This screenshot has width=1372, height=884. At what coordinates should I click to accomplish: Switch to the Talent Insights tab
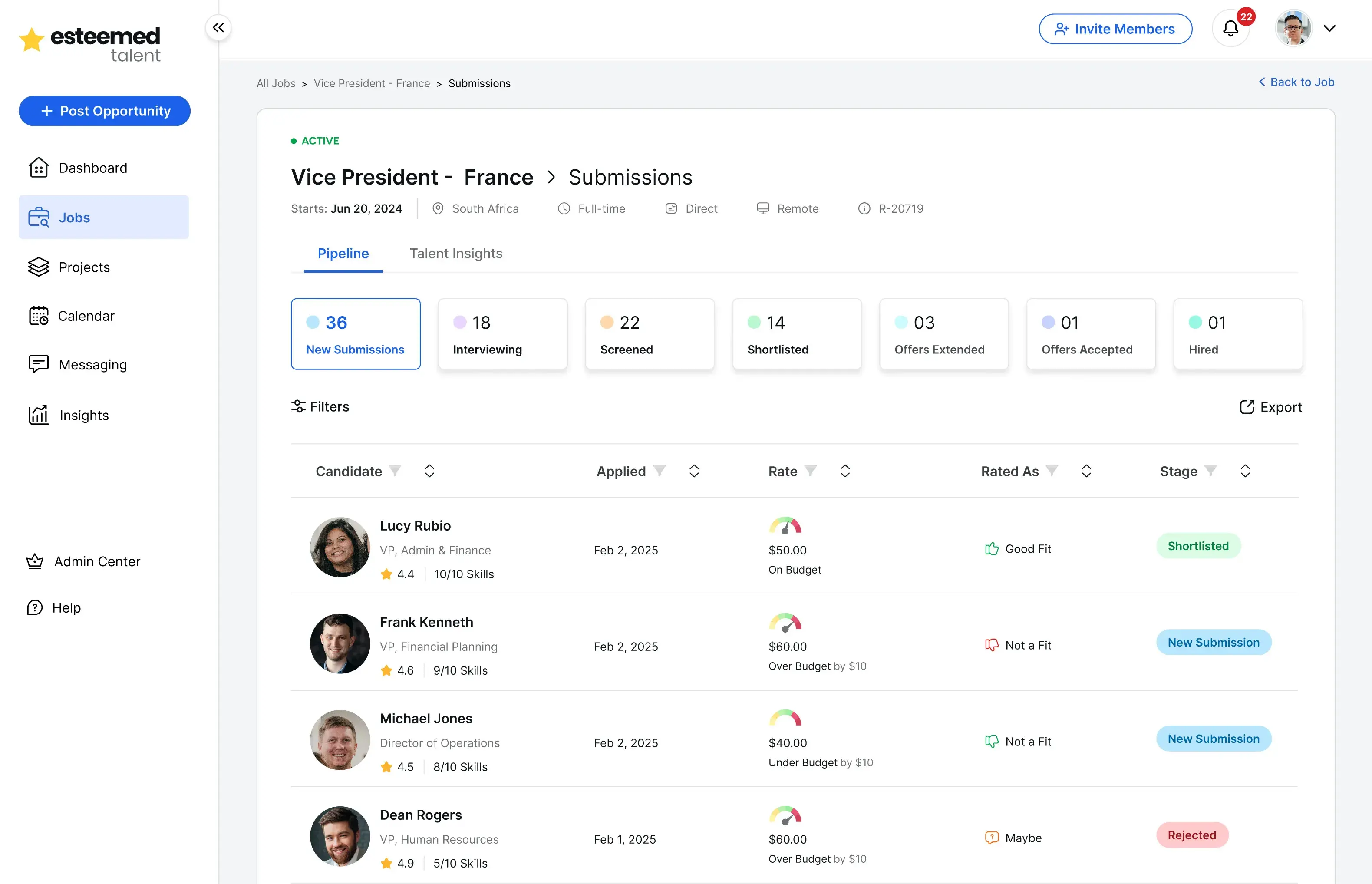tap(456, 253)
